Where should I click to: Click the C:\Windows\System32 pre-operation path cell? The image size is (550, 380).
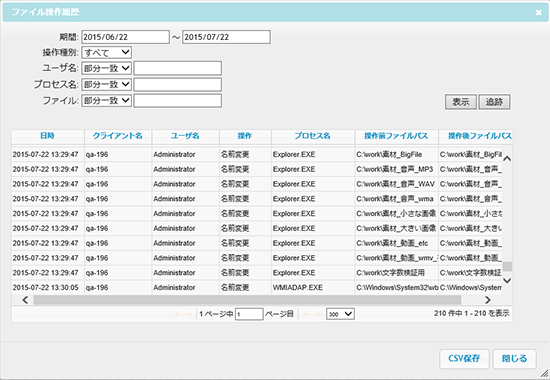tap(396, 287)
